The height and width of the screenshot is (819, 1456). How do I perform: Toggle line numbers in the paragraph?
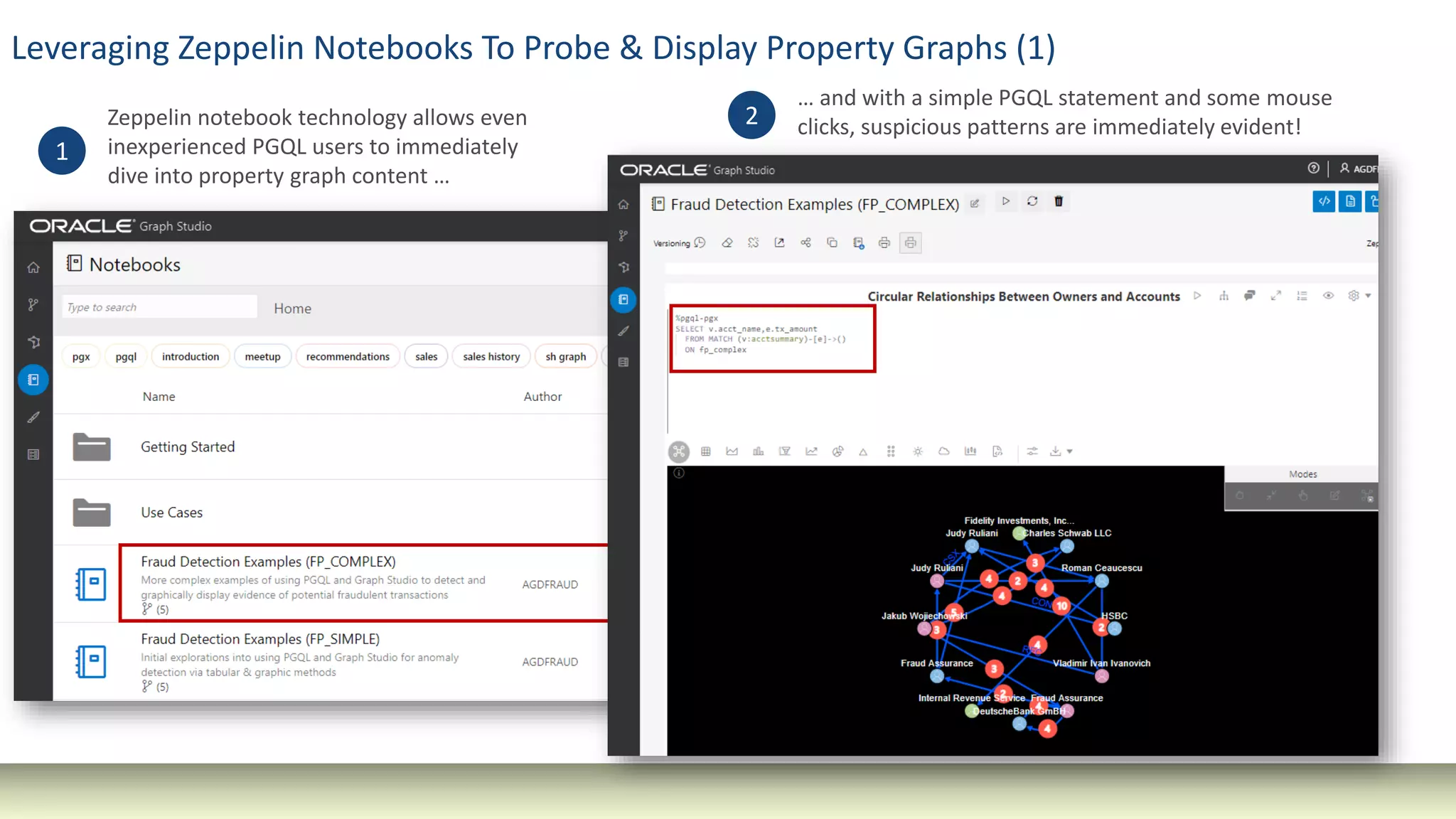point(1302,296)
